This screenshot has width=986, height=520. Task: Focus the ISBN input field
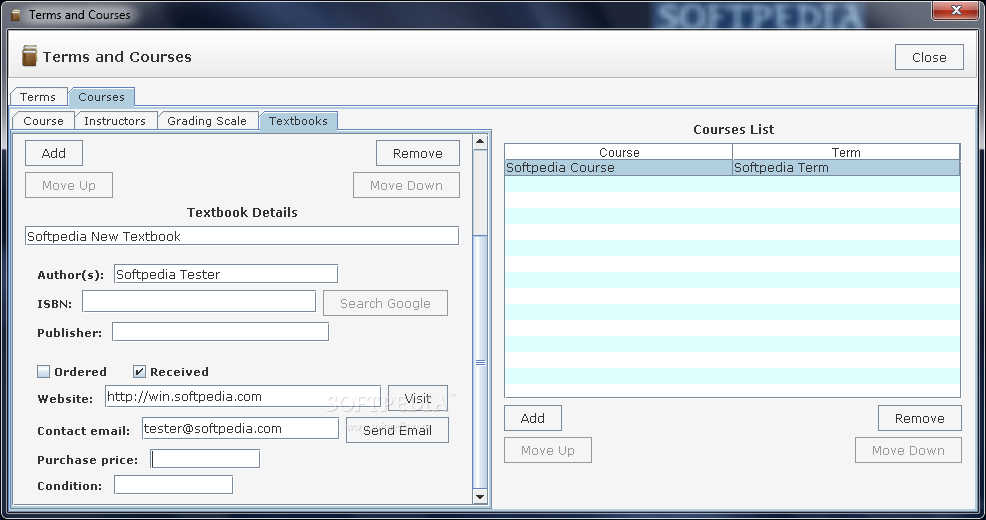tap(199, 301)
